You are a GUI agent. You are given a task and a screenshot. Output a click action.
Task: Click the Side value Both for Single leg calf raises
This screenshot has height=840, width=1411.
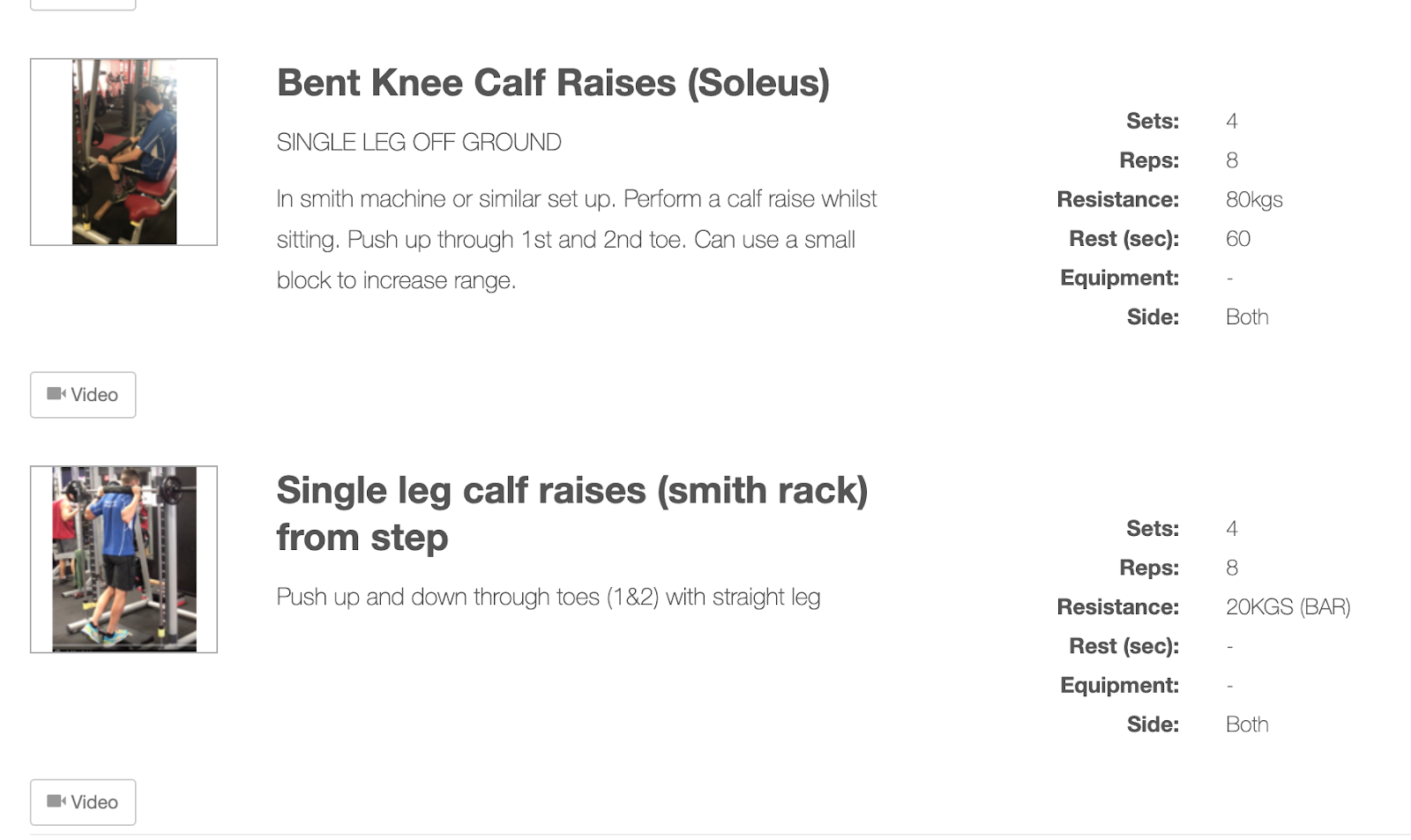tap(1246, 724)
